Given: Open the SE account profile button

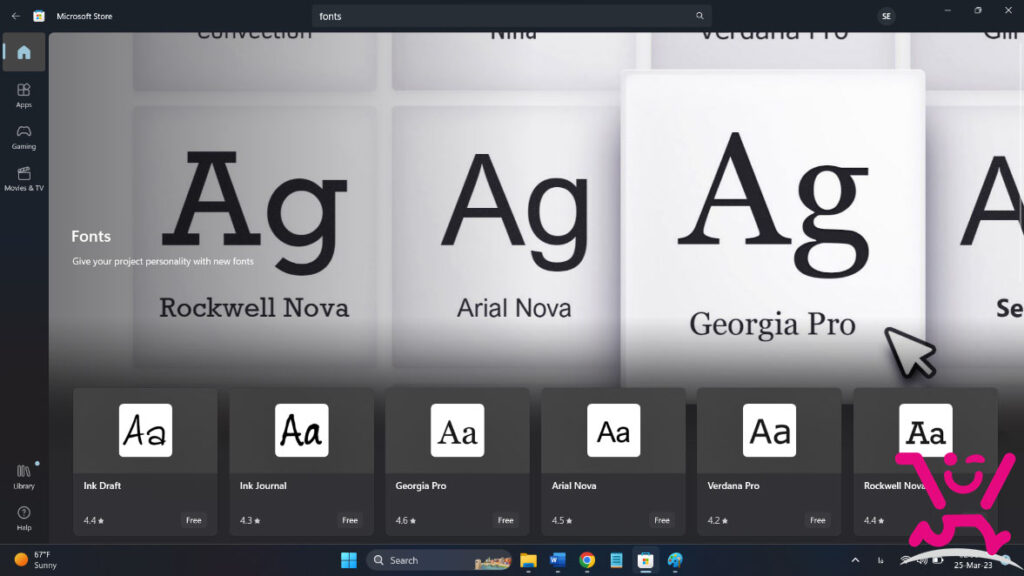Looking at the screenshot, I should 886,16.
